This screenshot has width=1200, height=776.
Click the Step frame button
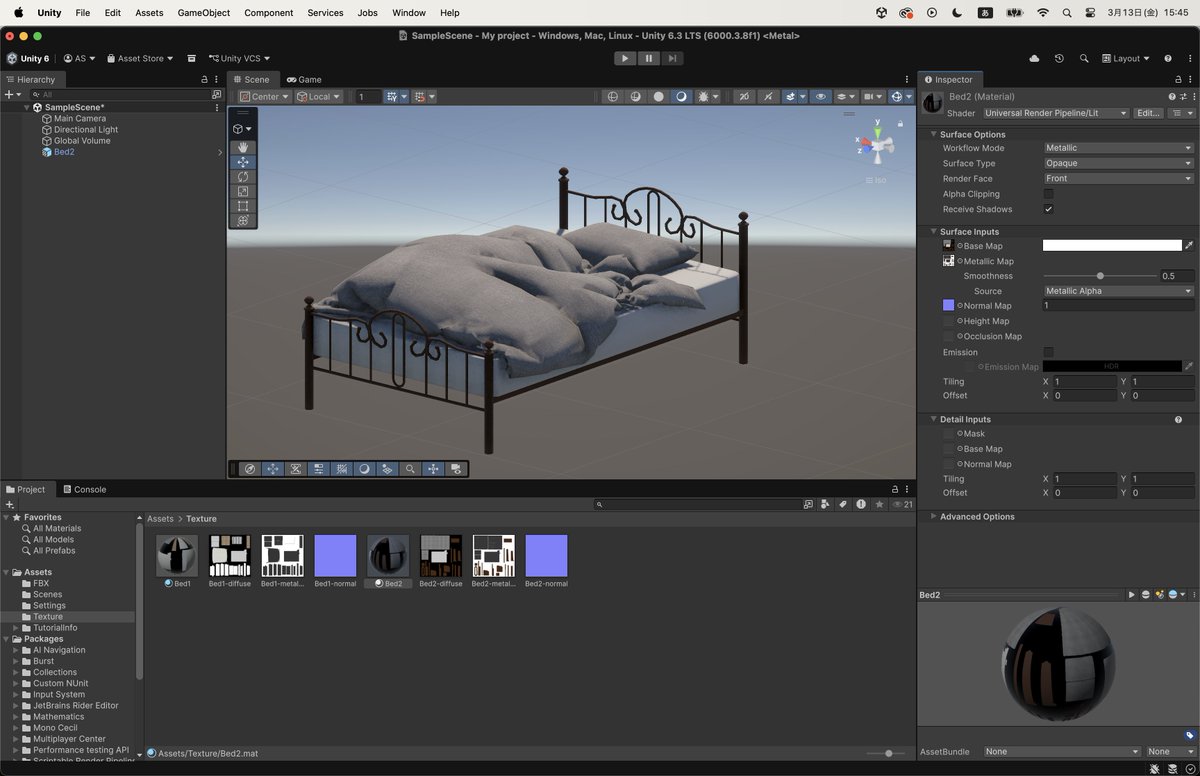click(673, 58)
